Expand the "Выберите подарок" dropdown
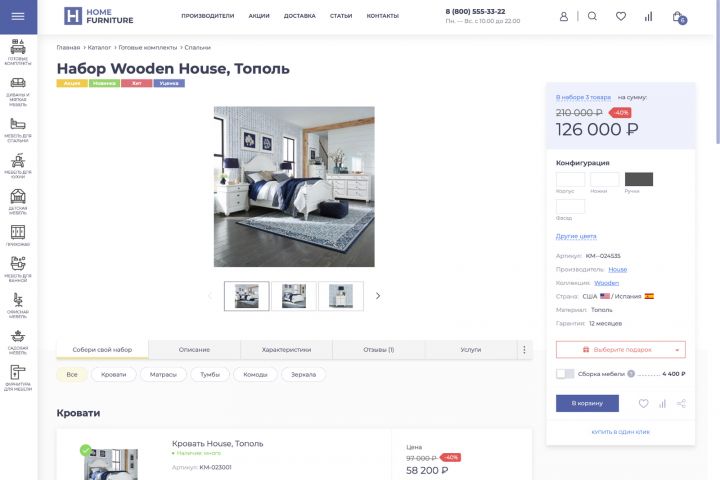 [620, 350]
